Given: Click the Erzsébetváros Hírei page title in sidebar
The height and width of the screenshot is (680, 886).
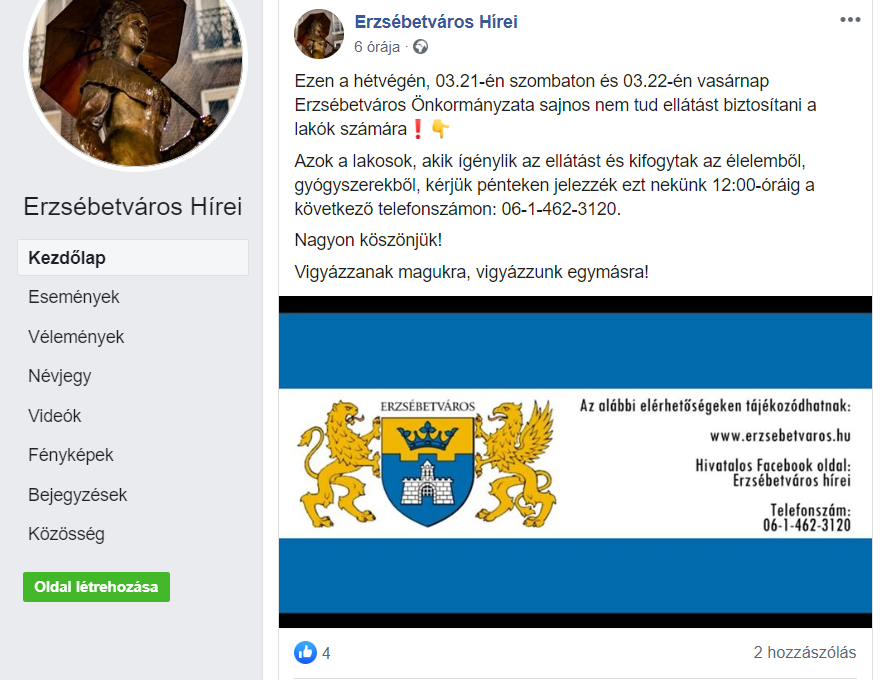Looking at the screenshot, I should 133,206.
